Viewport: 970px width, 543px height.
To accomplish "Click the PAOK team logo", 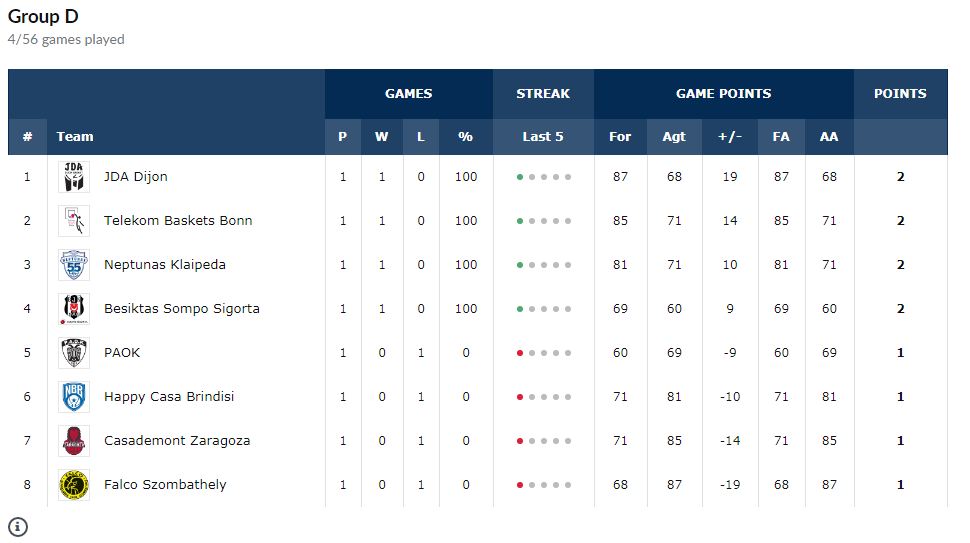I will pos(74,353).
